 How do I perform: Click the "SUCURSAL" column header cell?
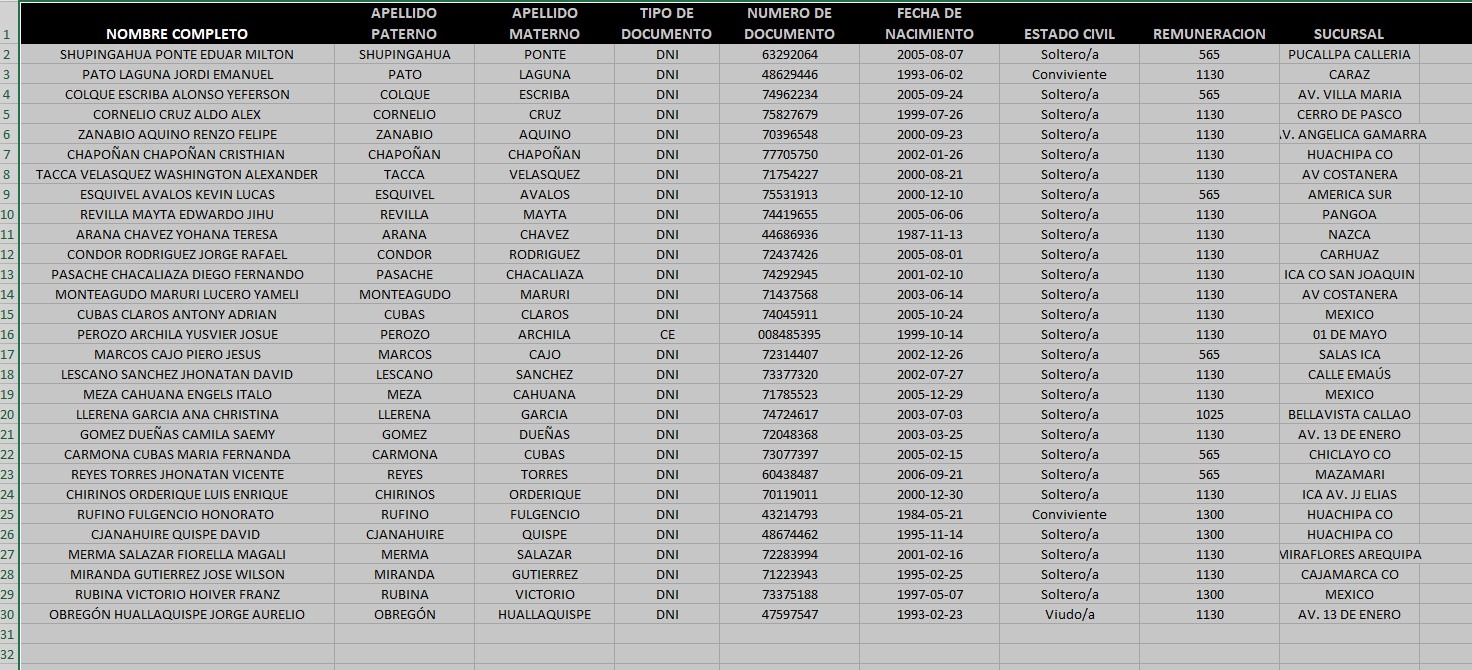(1349, 34)
